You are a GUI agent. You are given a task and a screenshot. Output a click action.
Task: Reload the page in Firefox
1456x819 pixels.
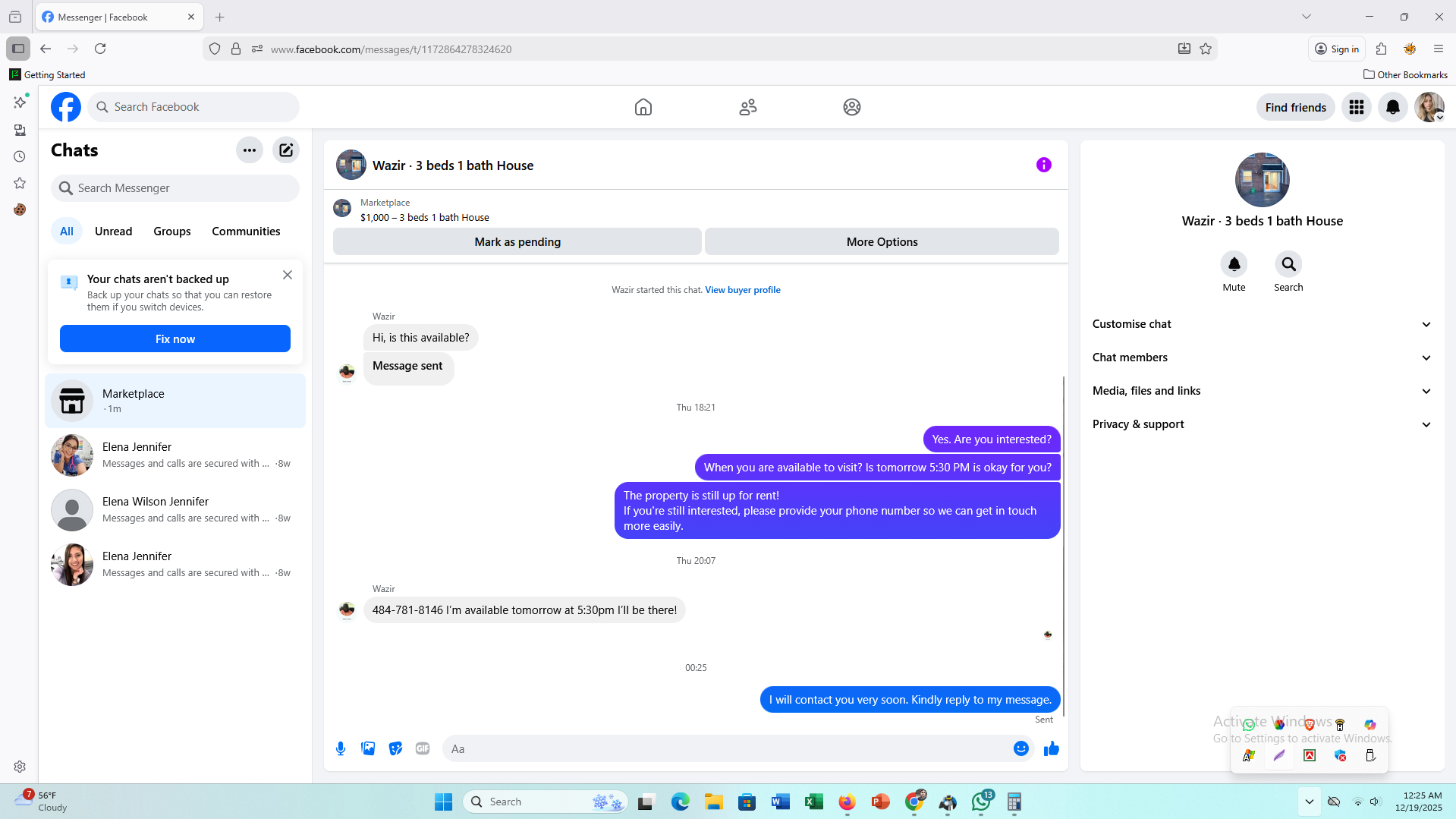pyautogui.click(x=100, y=49)
